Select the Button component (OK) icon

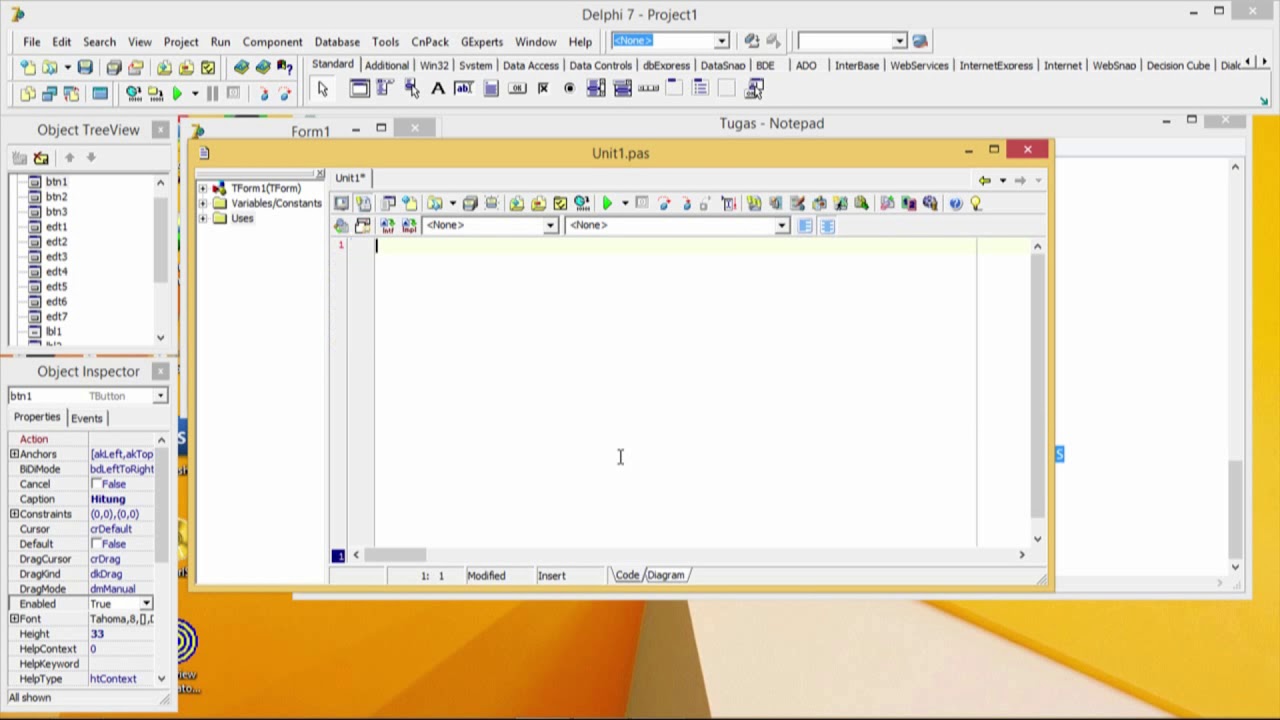coord(517,89)
